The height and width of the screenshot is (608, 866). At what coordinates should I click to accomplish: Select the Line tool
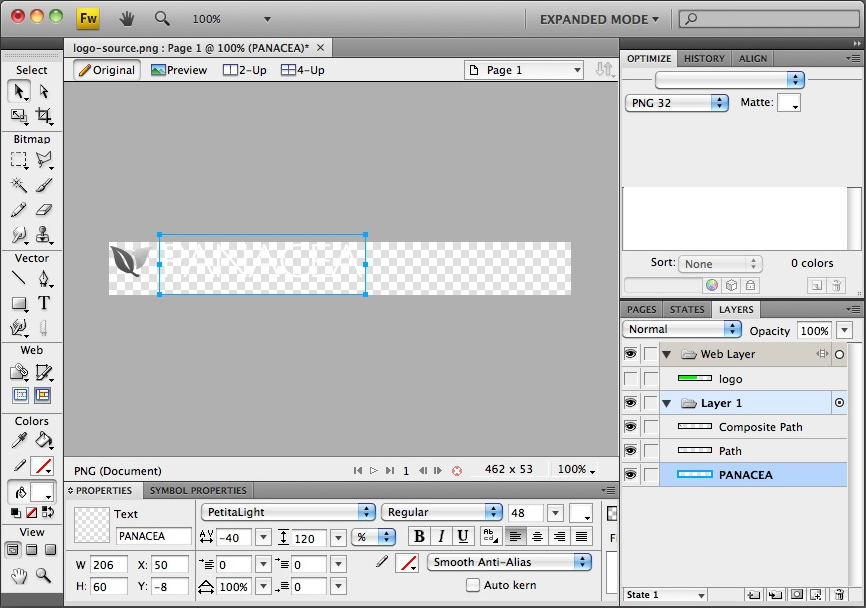coord(19,278)
